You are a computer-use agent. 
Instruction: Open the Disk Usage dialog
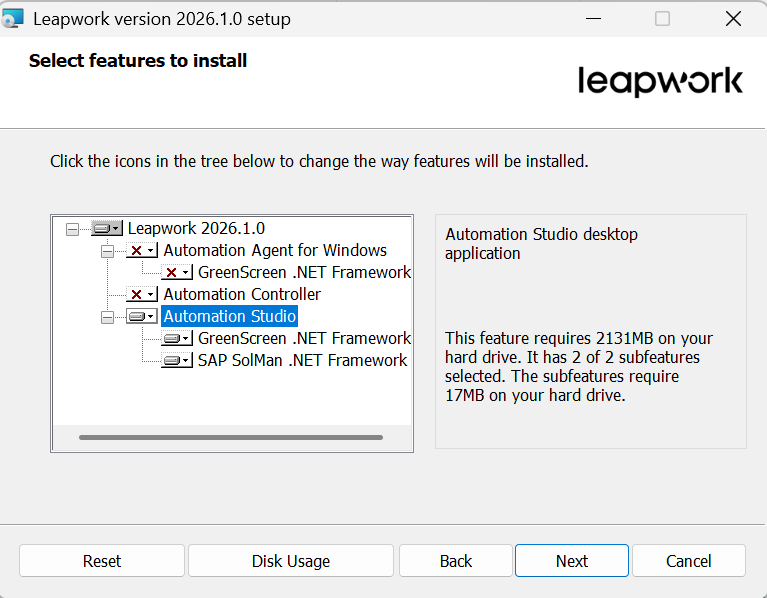click(x=291, y=561)
